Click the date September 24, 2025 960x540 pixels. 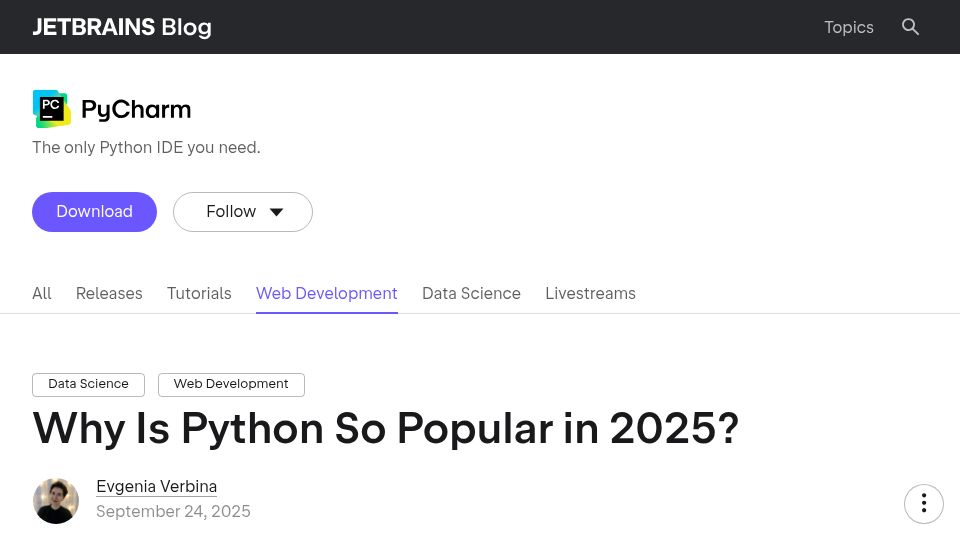(x=173, y=511)
